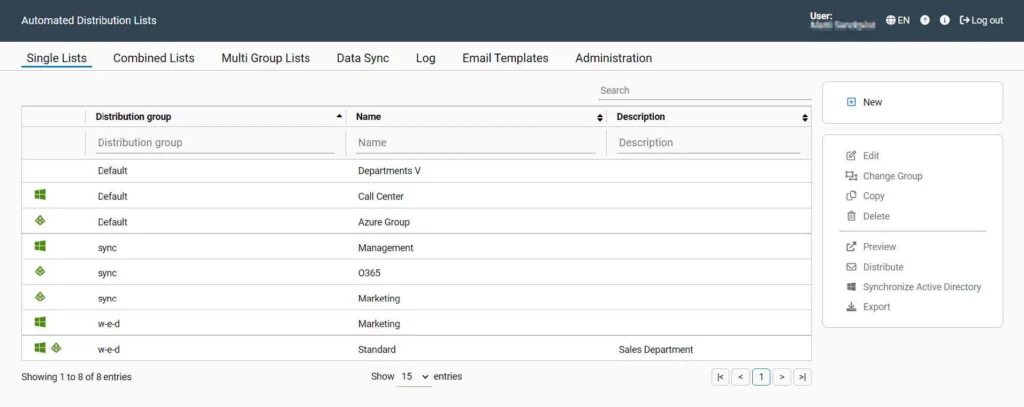The height and width of the screenshot is (407, 1024).
Task: Sort the Description column
Action: click(805, 118)
